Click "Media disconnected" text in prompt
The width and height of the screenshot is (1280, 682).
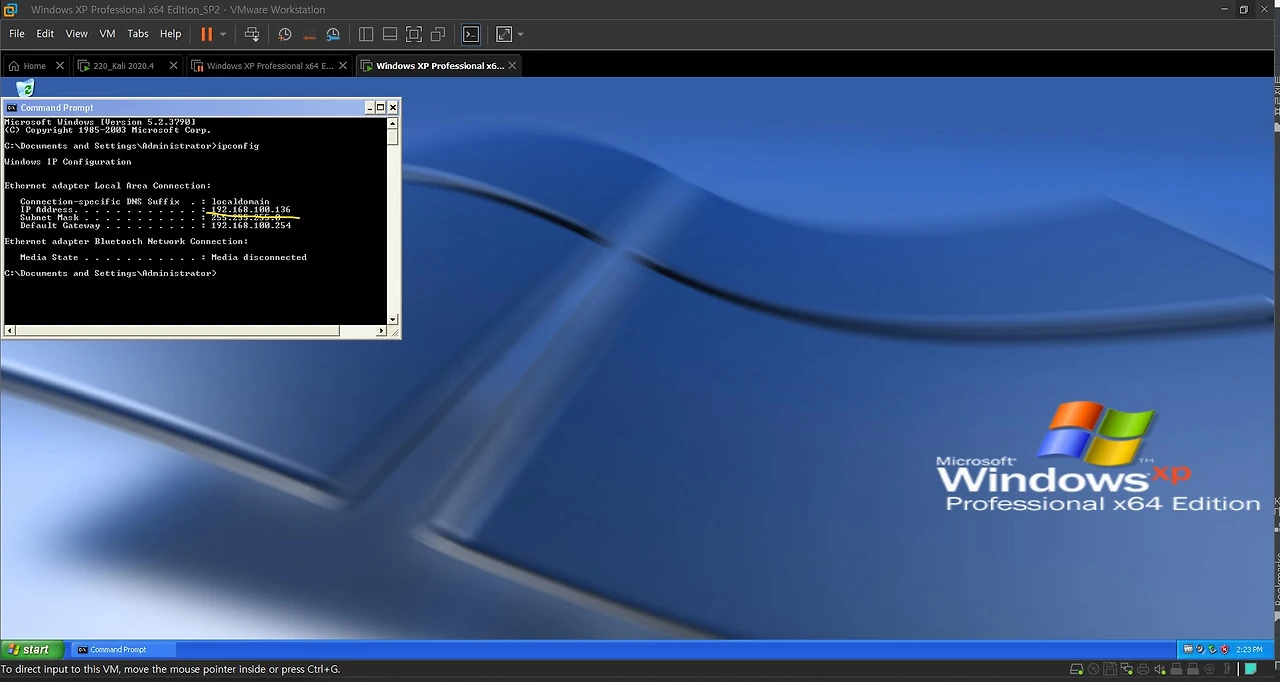point(259,257)
